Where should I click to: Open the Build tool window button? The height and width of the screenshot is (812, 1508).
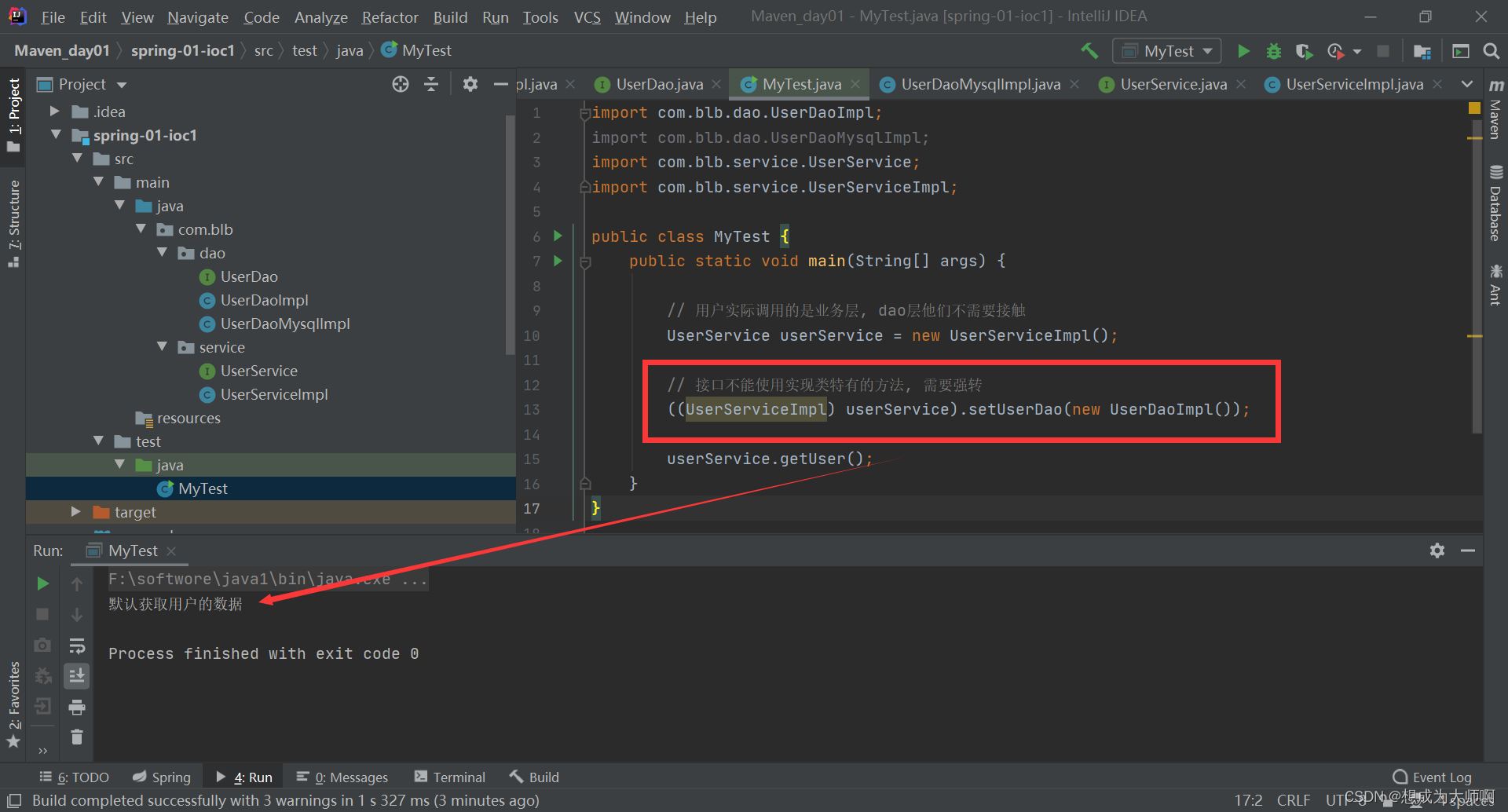pyautogui.click(x=534, y=777)
